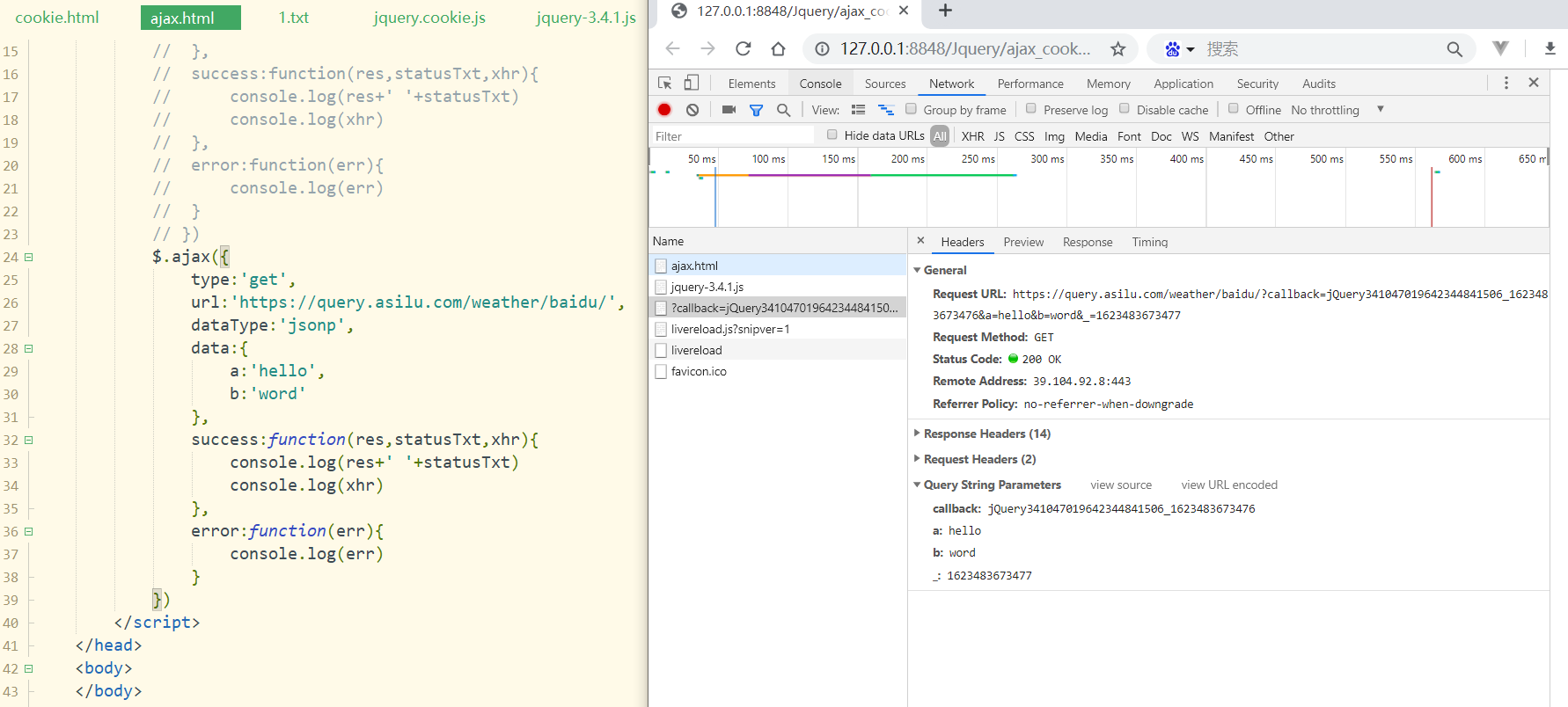1568x707 pixels.
Task: Open a new browser tab
Action: [x=945, y=11]
